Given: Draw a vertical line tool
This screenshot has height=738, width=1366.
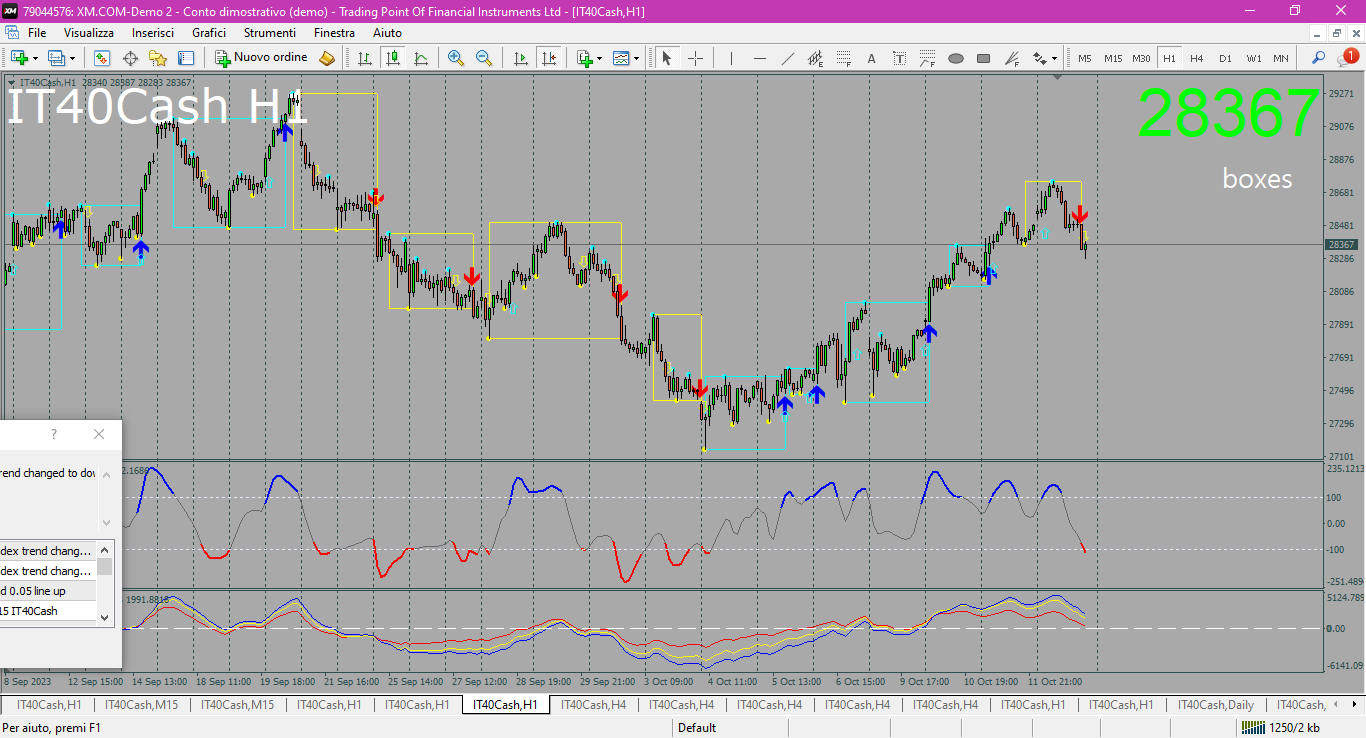Looking at the screenshot, I should pyautogui.click(x=731, y=58).
